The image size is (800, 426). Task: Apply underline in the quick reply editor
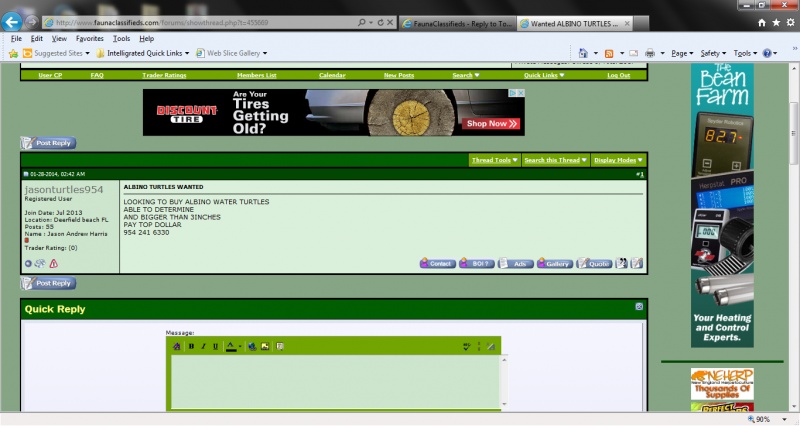215,346
